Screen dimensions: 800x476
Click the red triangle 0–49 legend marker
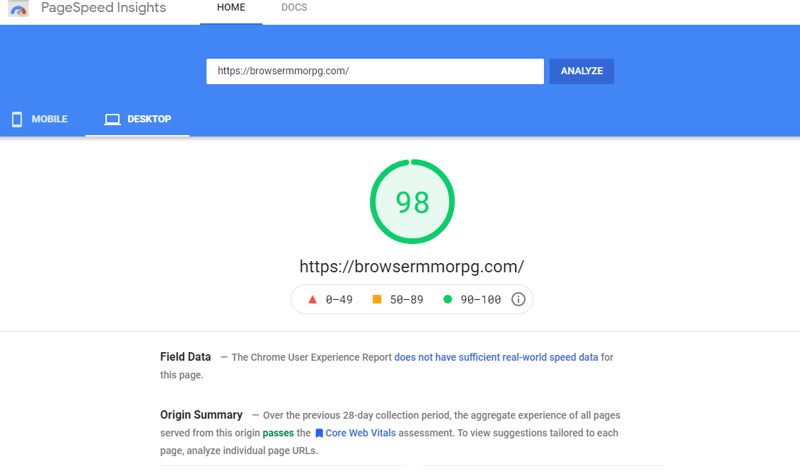tap(312, 299)
